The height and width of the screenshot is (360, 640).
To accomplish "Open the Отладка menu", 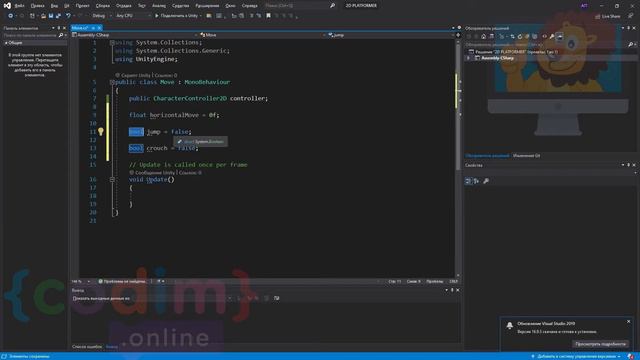I will [123, 6].
